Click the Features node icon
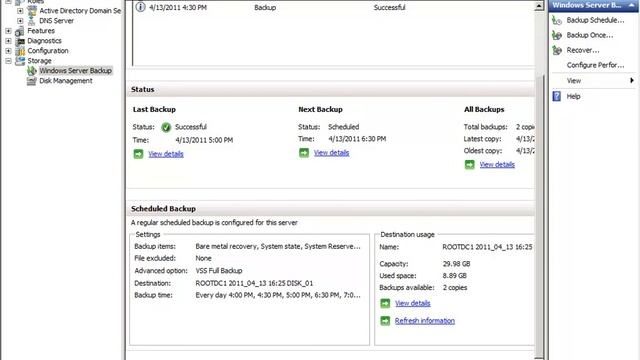 click(x=20, y=31)
